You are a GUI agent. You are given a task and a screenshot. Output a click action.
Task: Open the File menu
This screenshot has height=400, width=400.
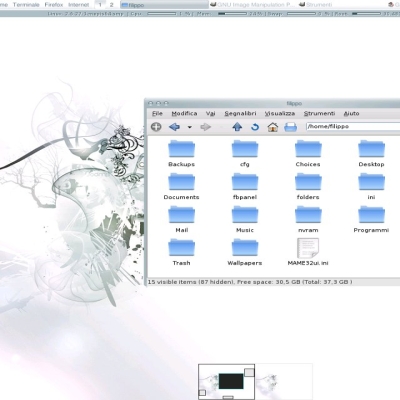pyautogui.click(x=157, y=114)
